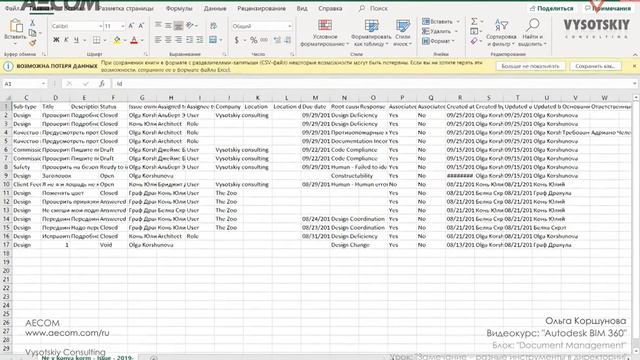The image size is (640, 360).
Task: Click the AutoSum sigma icon
Action: point(474,21)
